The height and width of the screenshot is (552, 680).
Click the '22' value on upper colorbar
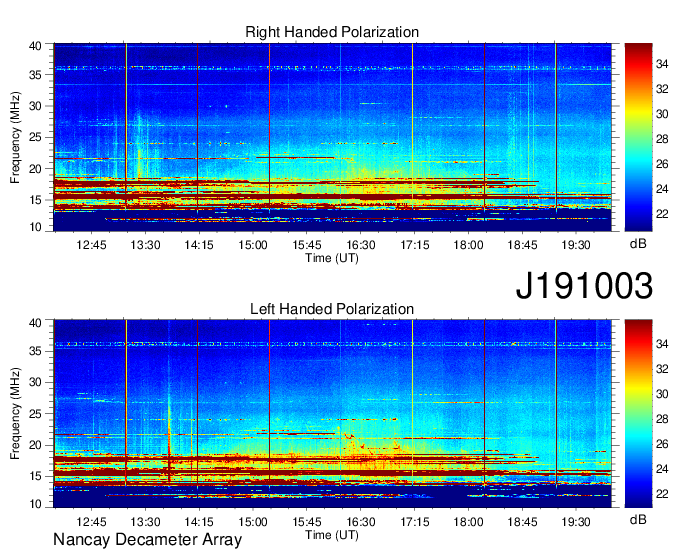click(662, 214)
